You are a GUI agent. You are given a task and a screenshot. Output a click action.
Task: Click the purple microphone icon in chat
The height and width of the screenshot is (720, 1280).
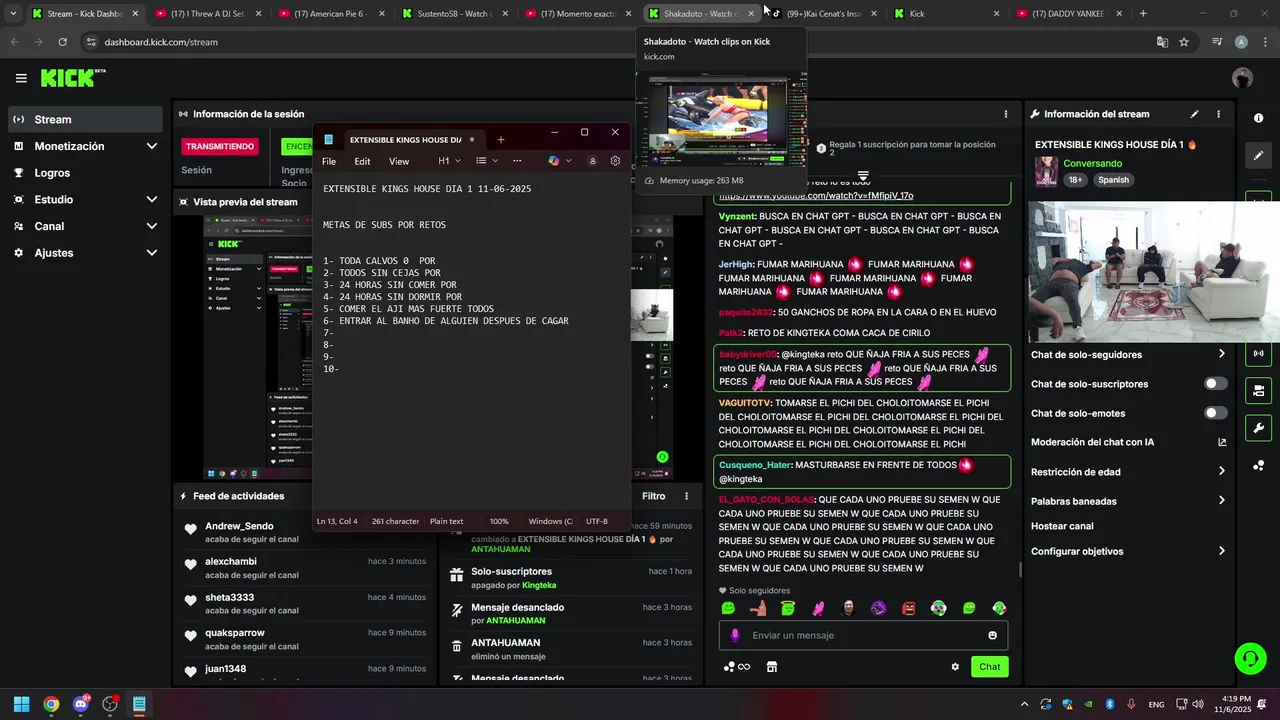(735, 635)
